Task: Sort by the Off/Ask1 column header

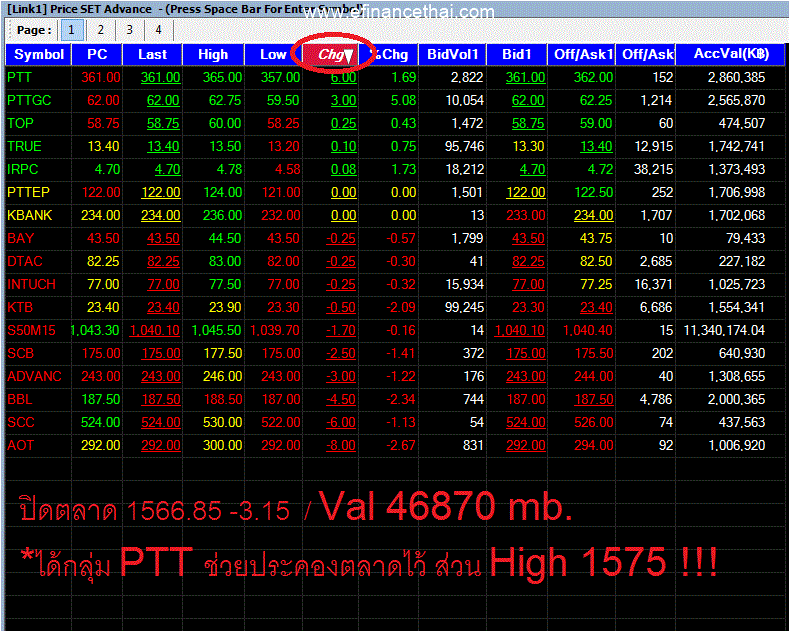Action: tap(581, 54)
